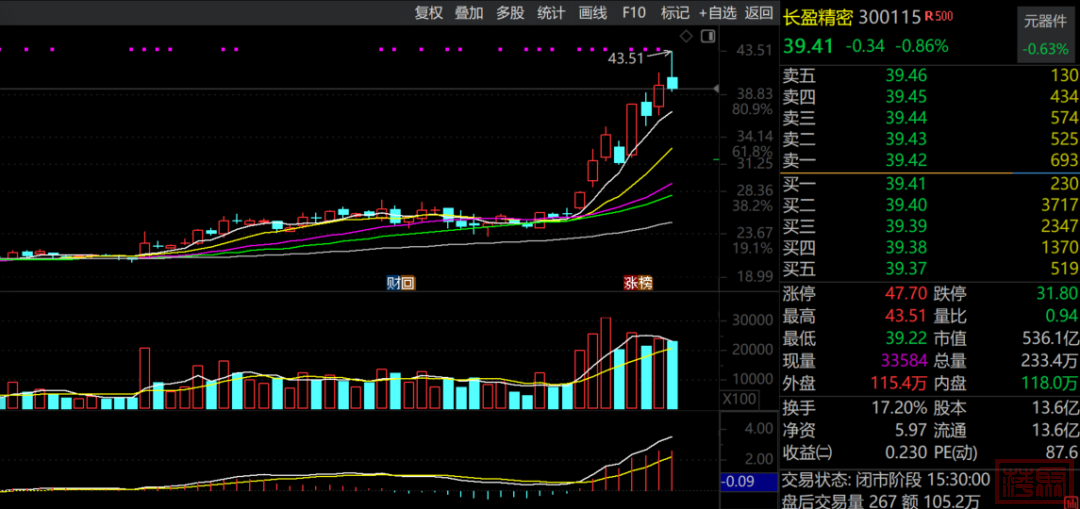Viewport: 1080px width, 509px height.
Task: Open the 叠加 overlay menu
Action: coord(469,13)
